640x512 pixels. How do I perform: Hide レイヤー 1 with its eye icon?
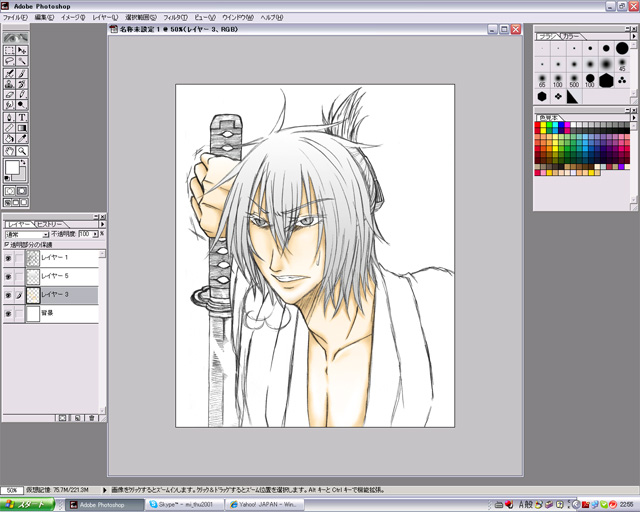(x=8, y=258)
